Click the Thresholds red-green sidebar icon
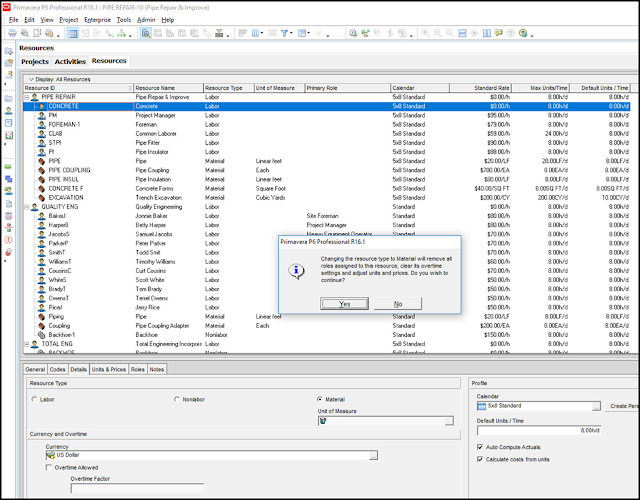This screenshot has height=500, width=640. coord(9,227)
